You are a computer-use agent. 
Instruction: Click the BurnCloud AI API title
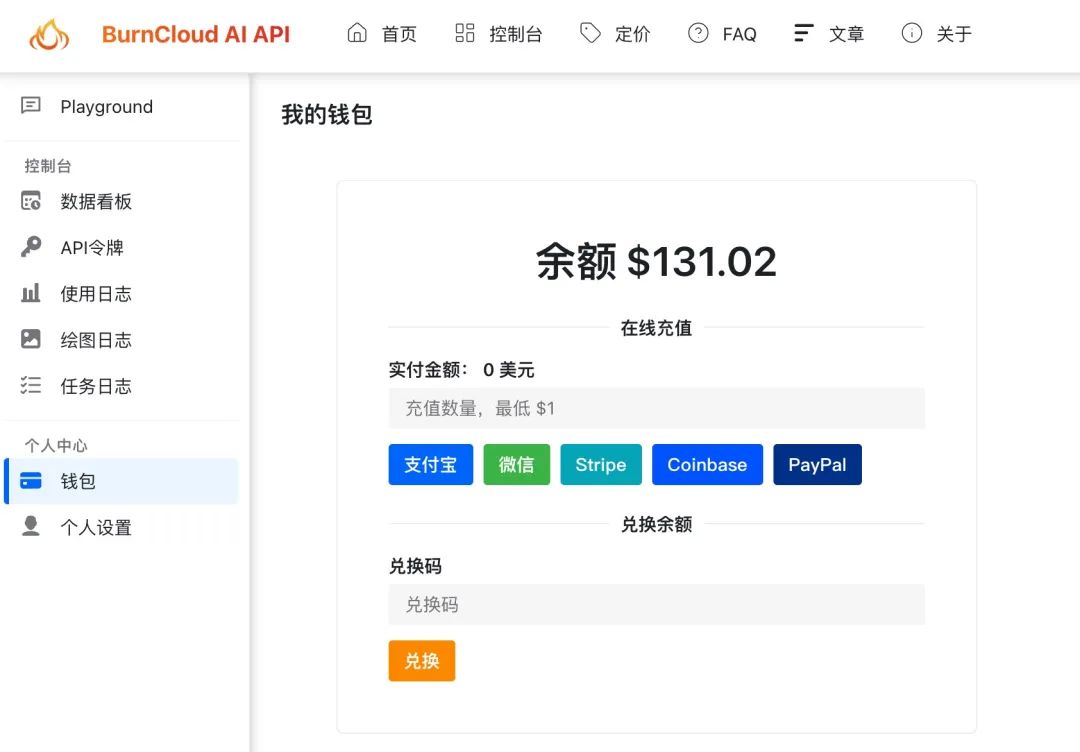point(196,34)
